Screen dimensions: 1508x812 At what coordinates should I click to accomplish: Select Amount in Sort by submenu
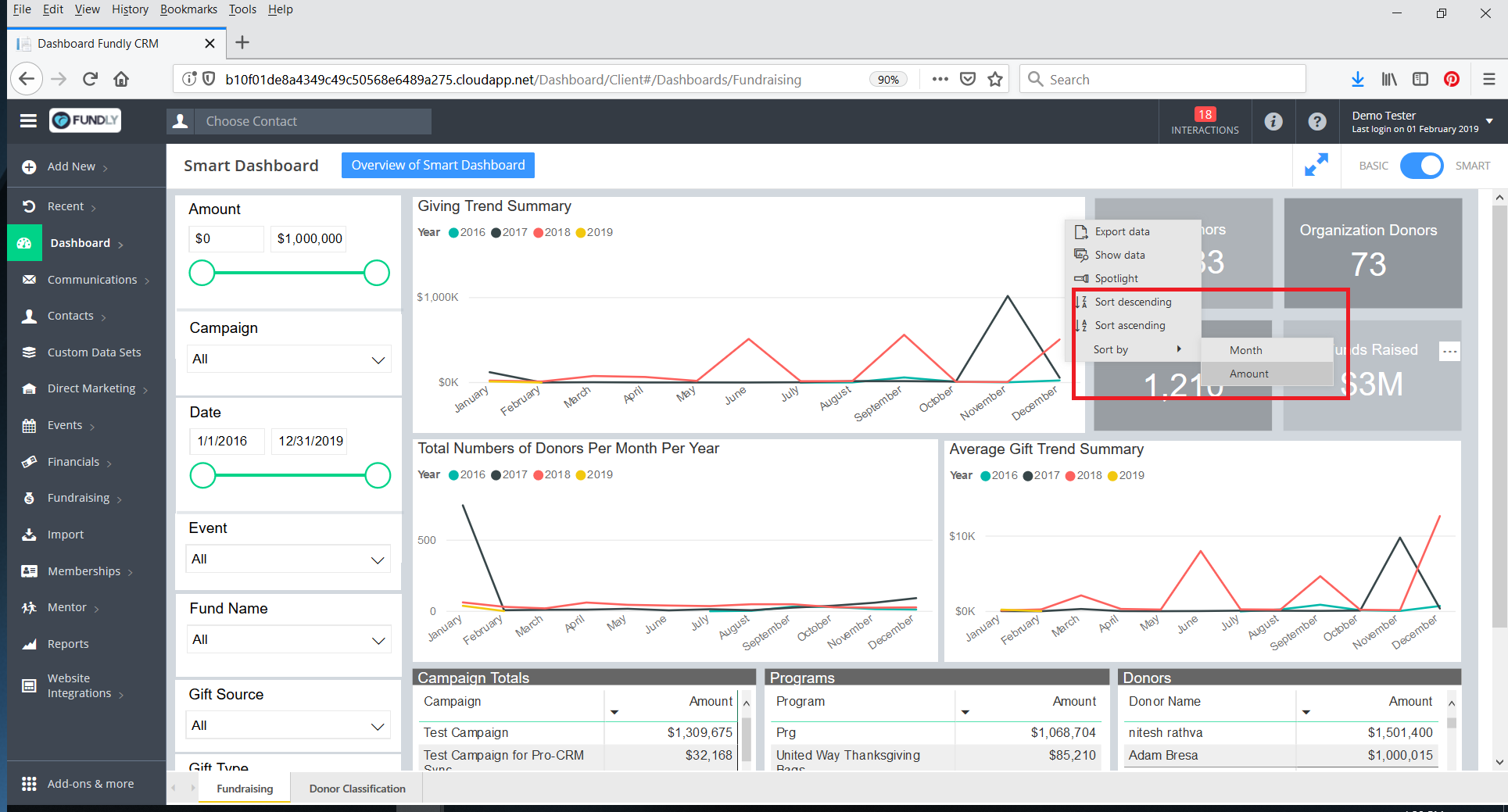click(x=1248, y=374)
